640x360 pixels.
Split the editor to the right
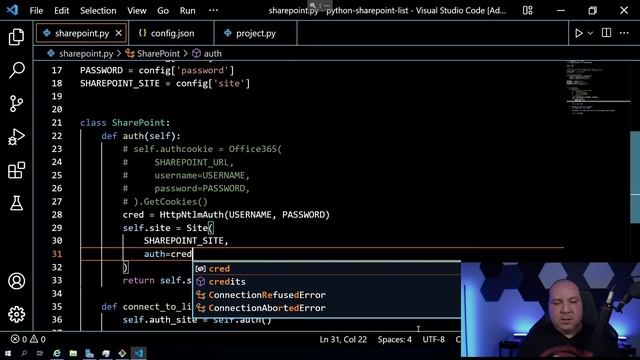(x=607, y=33)
